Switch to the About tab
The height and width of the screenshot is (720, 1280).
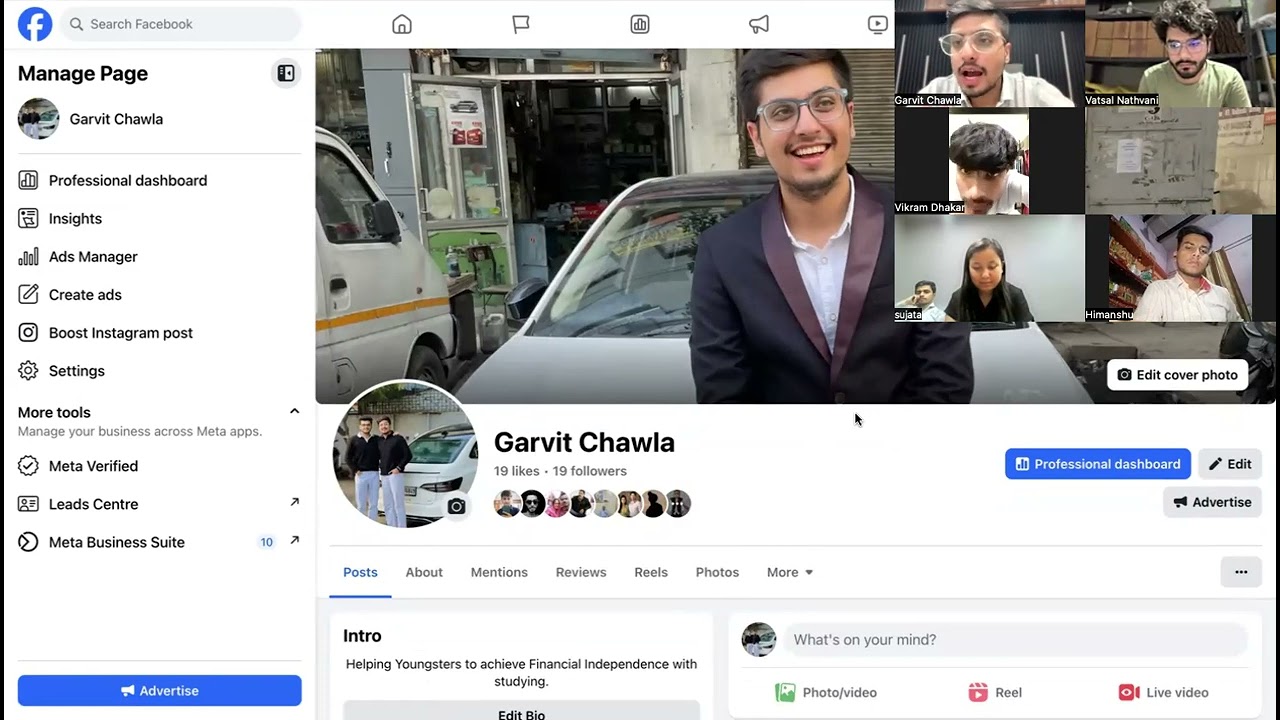click(x=424, y=572)
